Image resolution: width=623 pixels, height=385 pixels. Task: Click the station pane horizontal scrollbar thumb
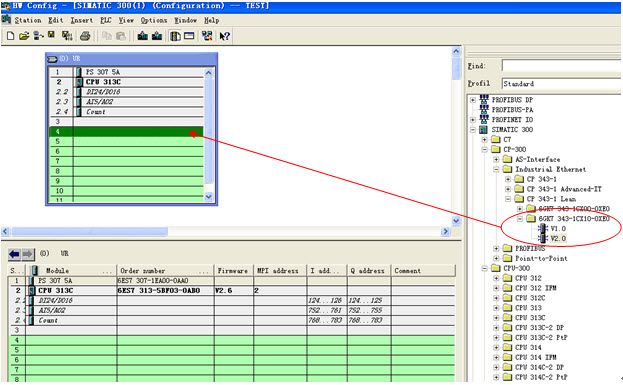tap(89, 232)
